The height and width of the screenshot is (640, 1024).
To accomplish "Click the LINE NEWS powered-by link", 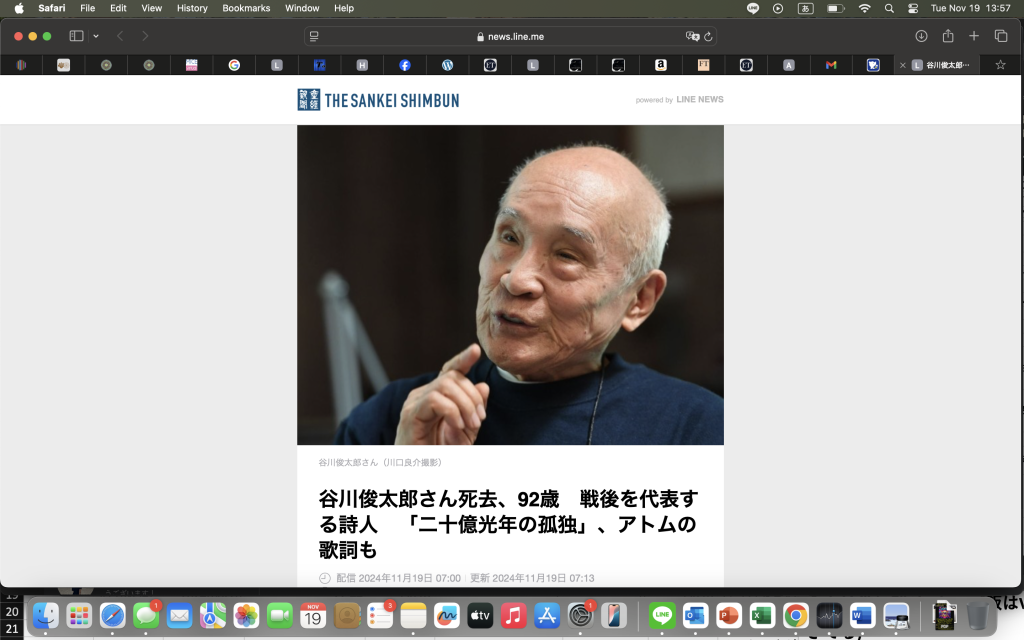I will [x=699, y=100].
